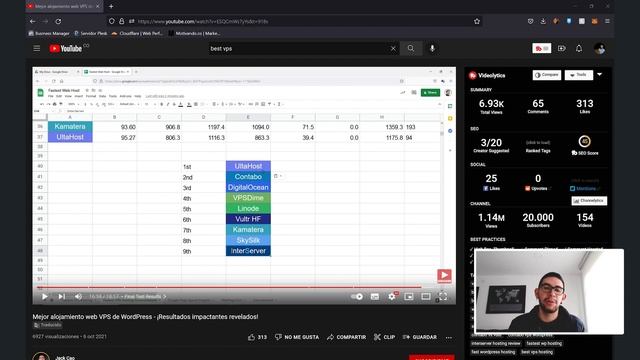Screen dimensions: 640x360
Task: Open the MetaMask fox extension icon
Action: click(595, 21)
